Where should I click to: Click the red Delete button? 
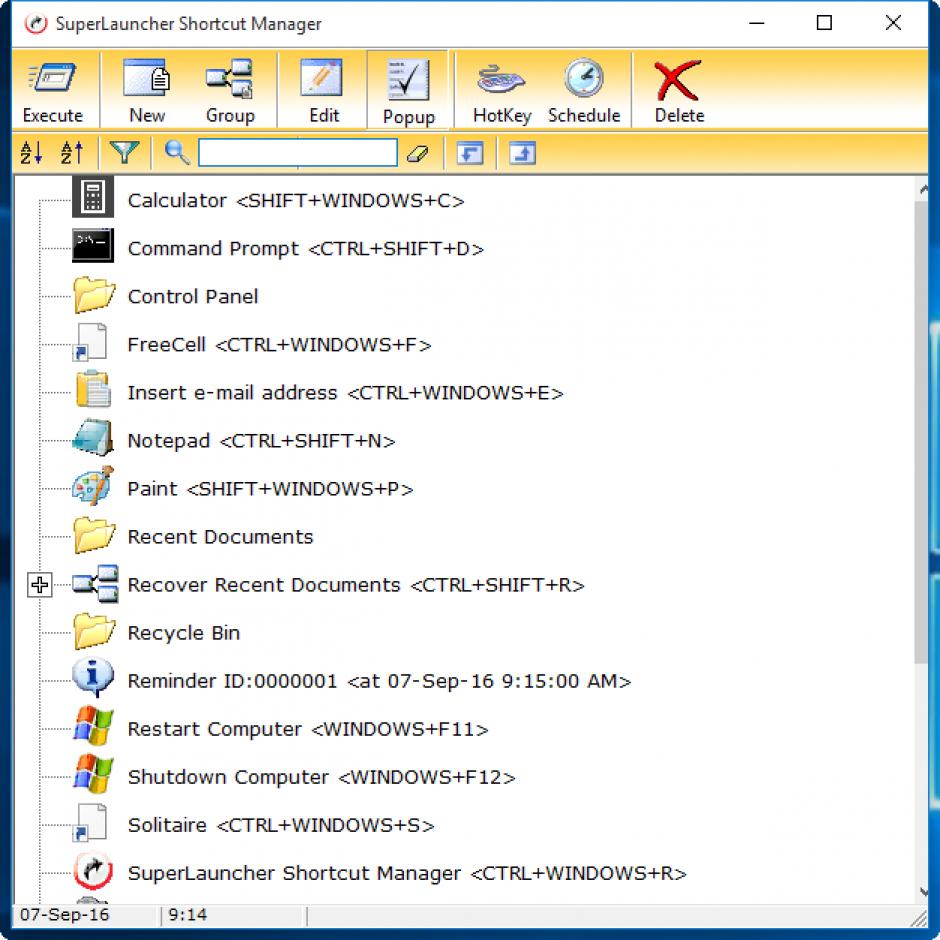pyautogui.click(x=679, y=90)
